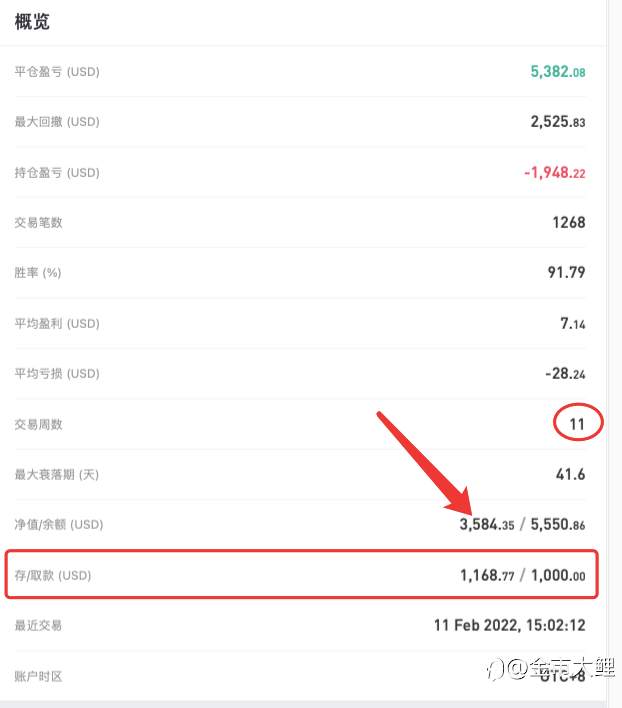622x708 pixels.
Task: Click the 胜率 percentage 91.79
Action: [566, 272]
